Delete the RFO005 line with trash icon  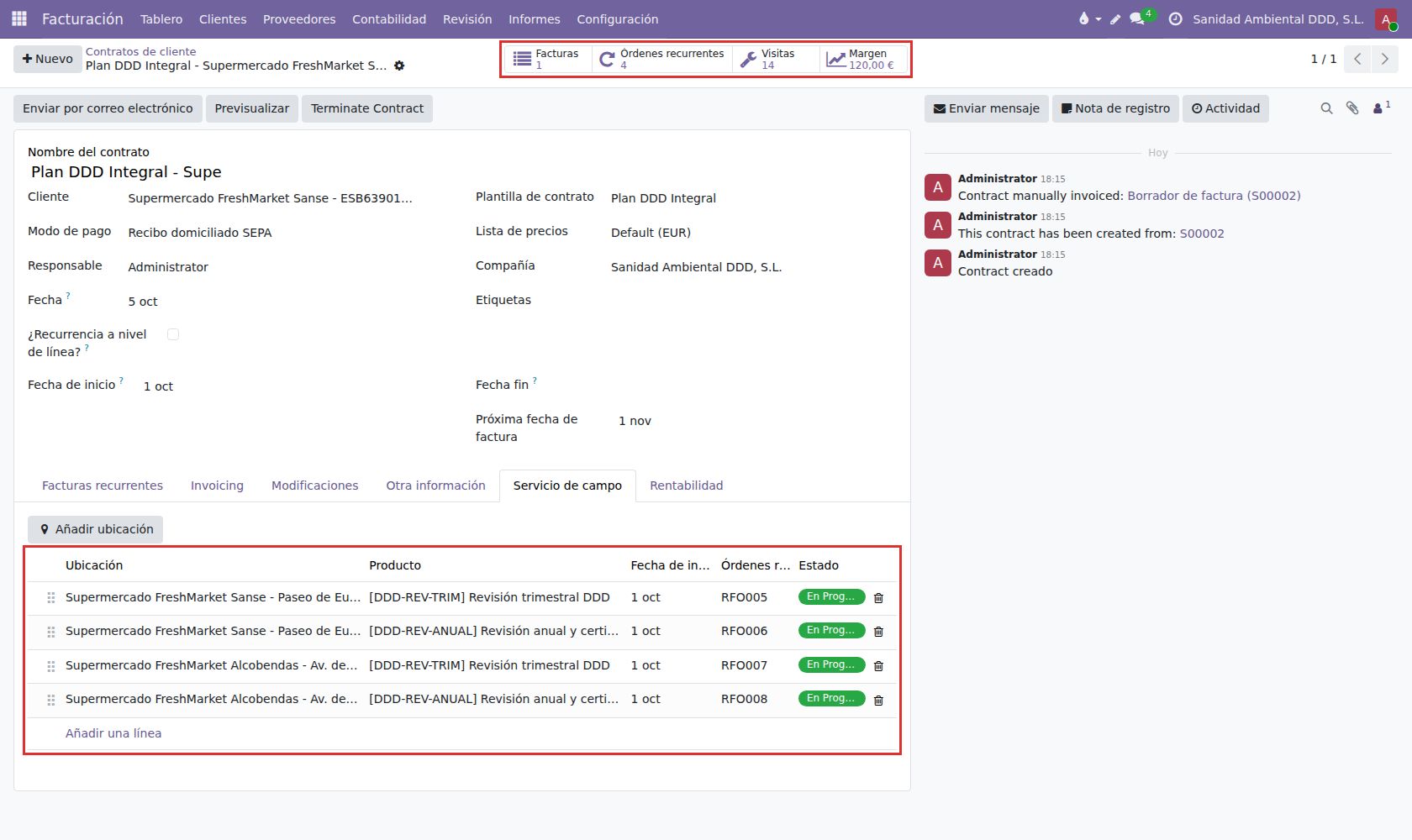pos(878,598)
